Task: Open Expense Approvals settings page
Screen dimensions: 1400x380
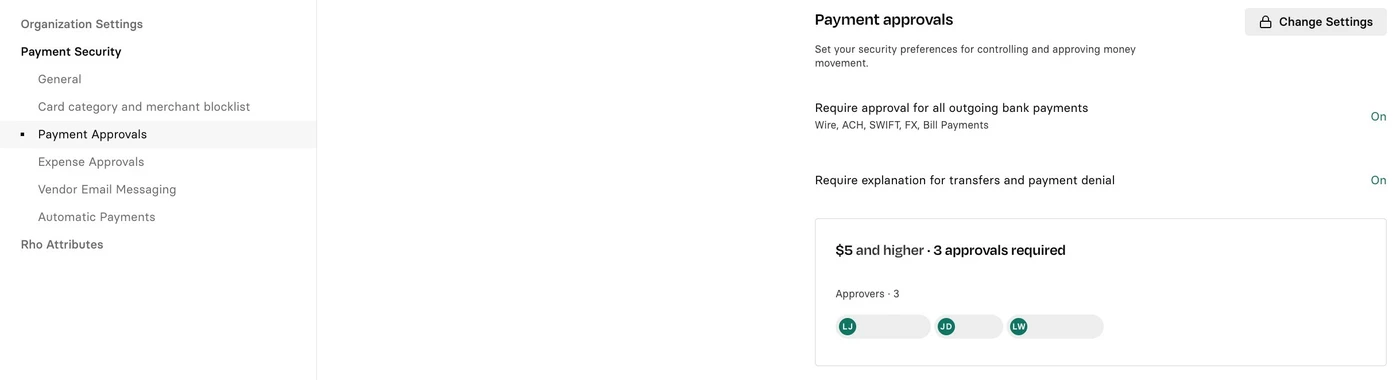Action: tap(91, 162)
